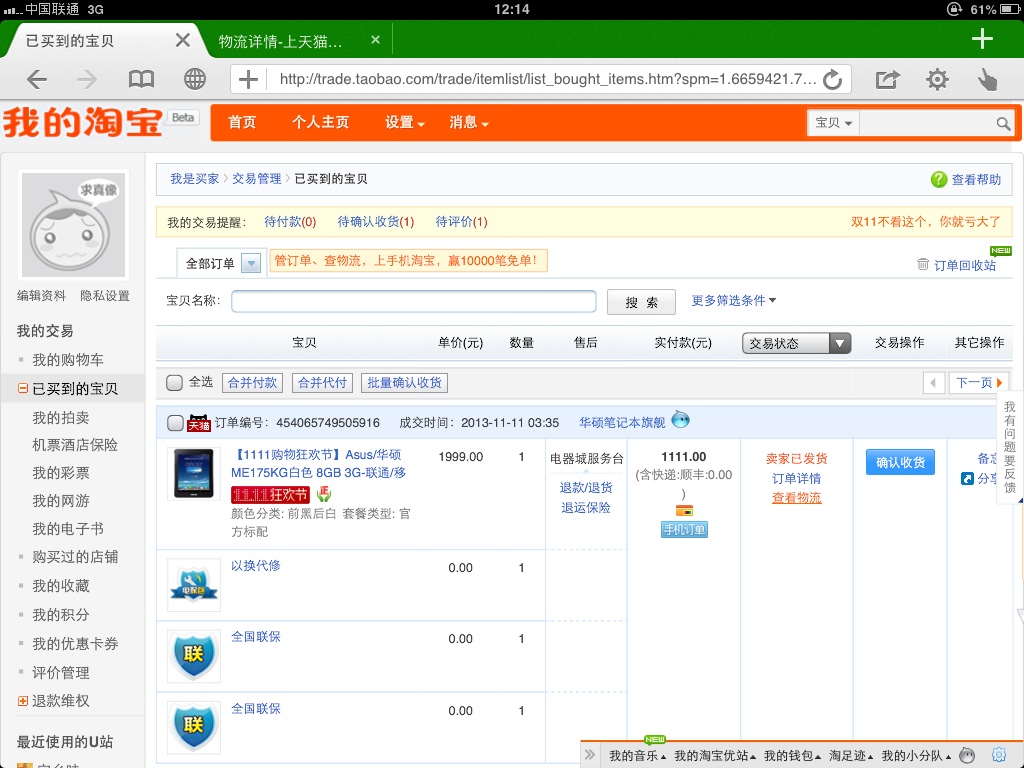Click 待确认收货(1) reminder link

(376, 222)
